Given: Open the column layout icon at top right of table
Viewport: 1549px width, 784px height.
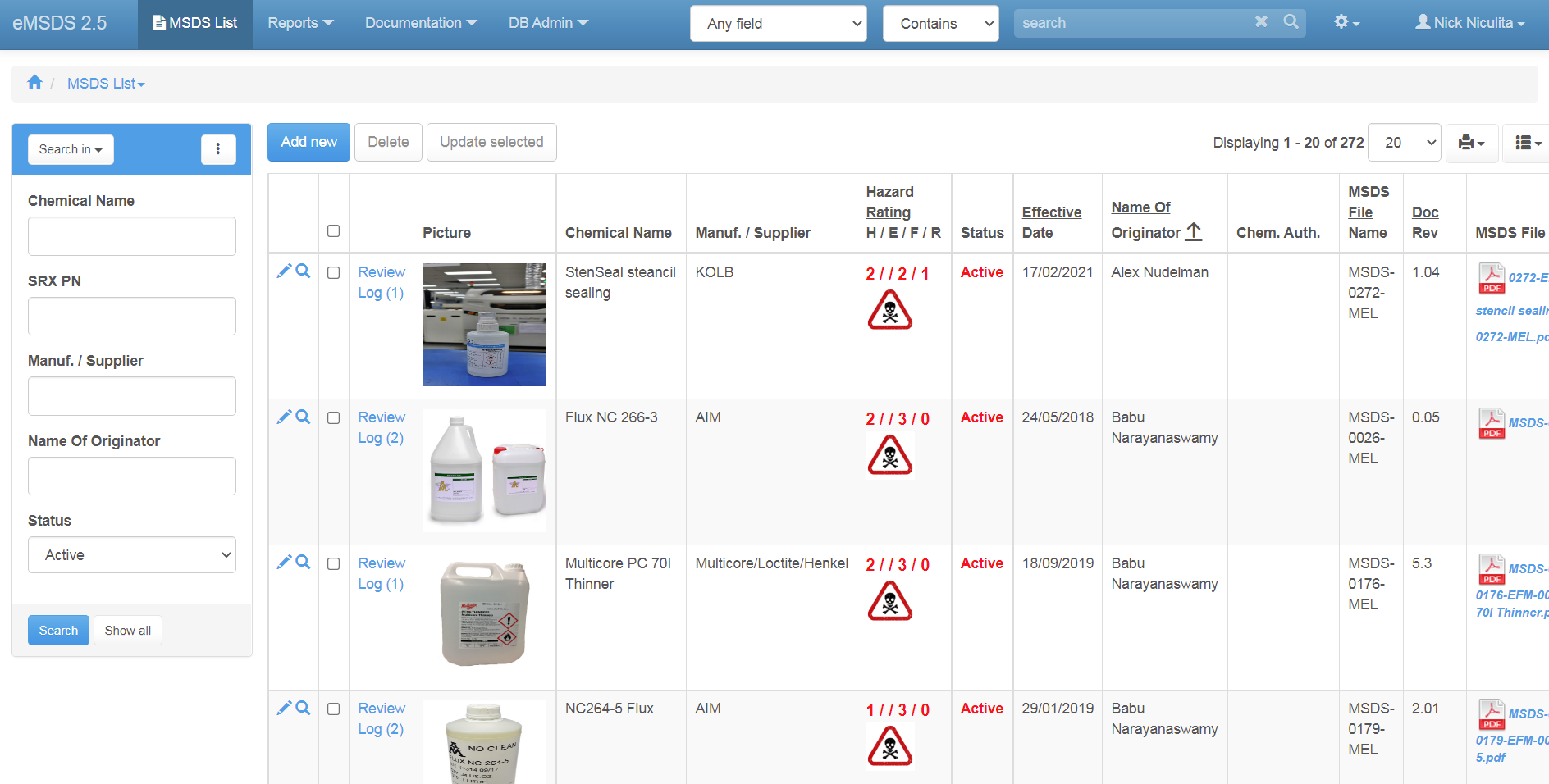Looking at the screenshot, I should click(x=1524, y=142).
